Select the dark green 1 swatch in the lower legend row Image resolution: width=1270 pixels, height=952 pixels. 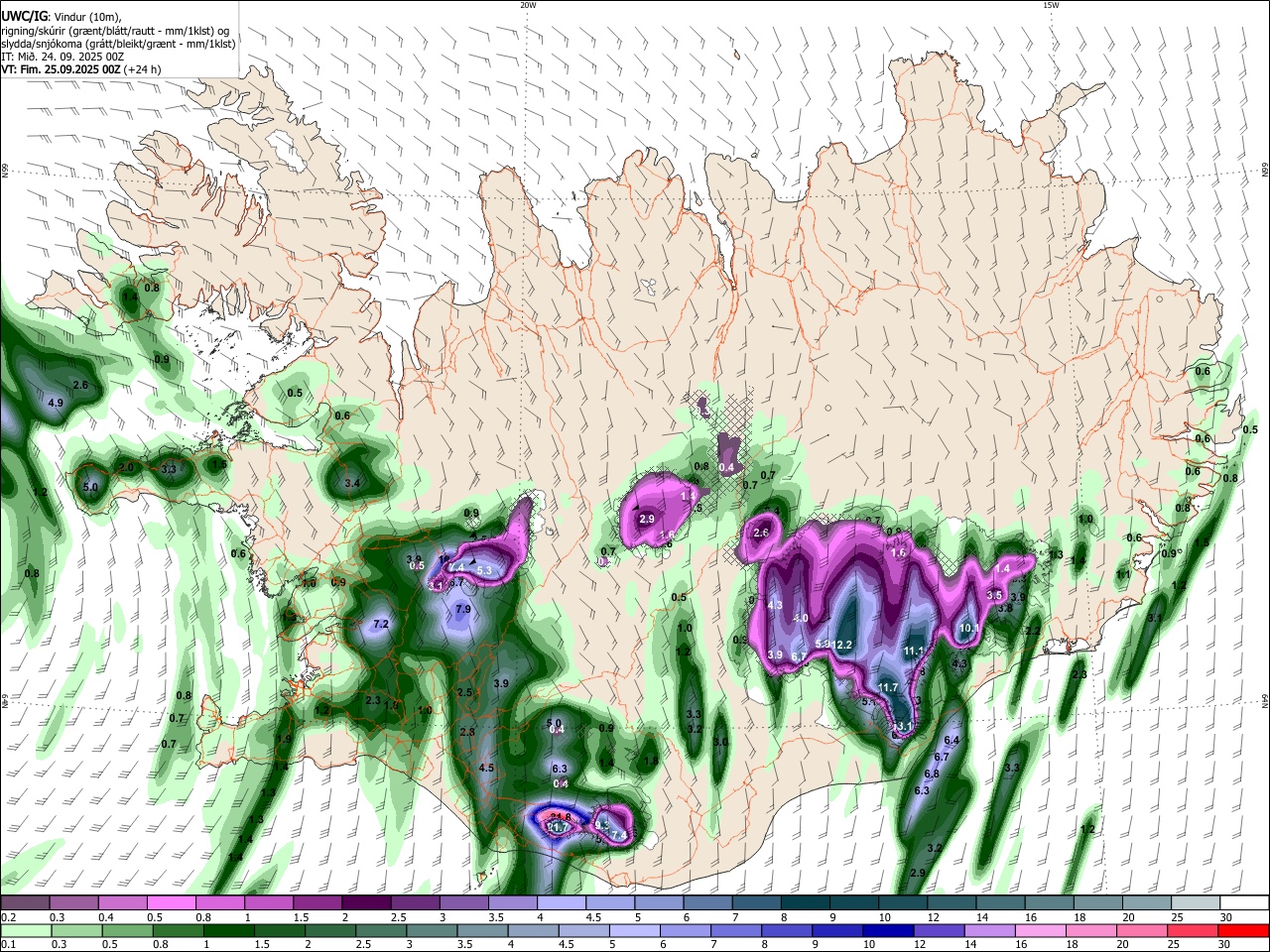(228, 929)
